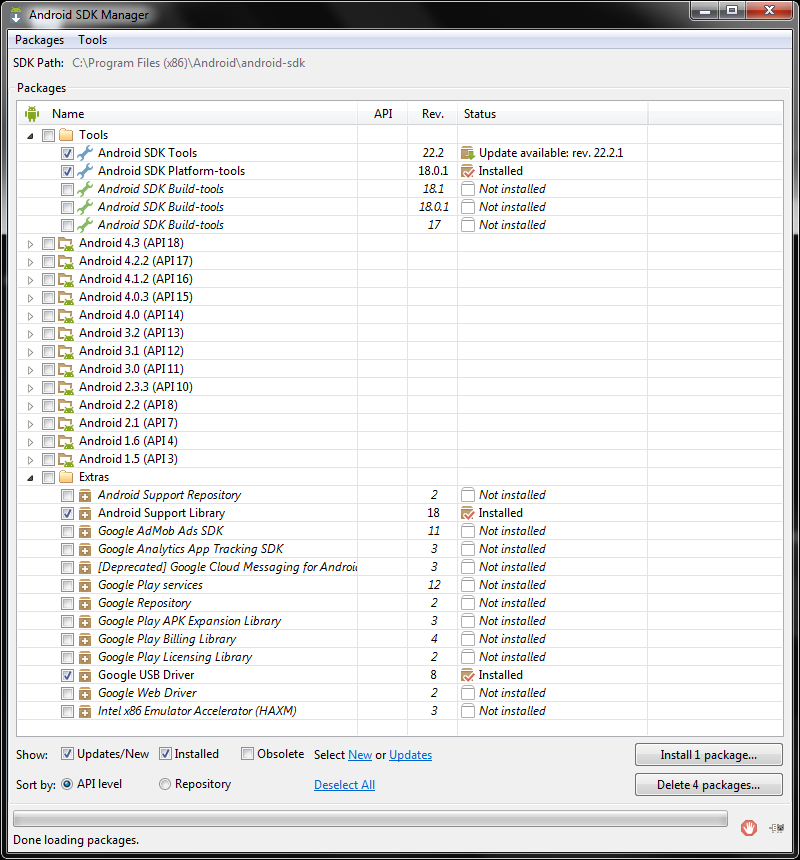Click the installed status icon for Google USB Driver
The image size is (800, 860).
click(x=468, y=675)
